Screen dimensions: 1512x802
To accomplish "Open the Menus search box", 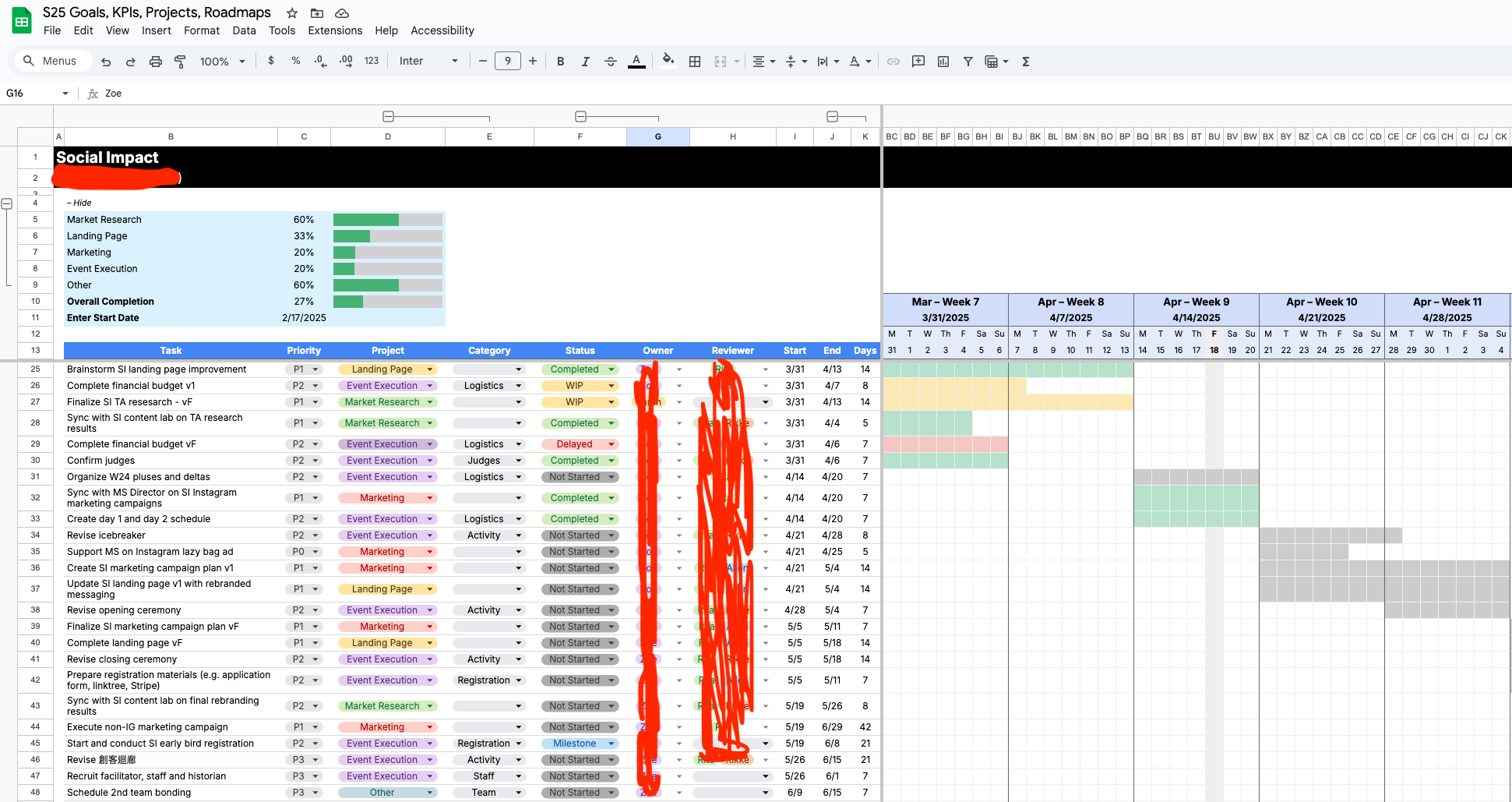I will click(51, 61).
